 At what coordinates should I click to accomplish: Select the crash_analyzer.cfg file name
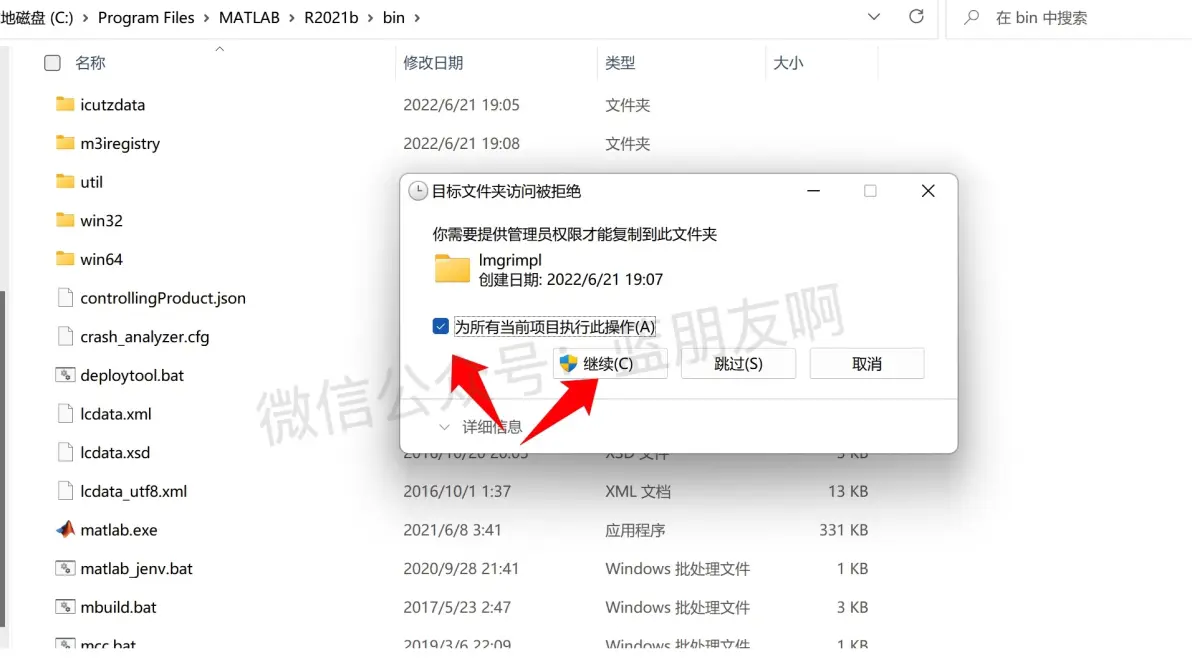coord(144,336)
